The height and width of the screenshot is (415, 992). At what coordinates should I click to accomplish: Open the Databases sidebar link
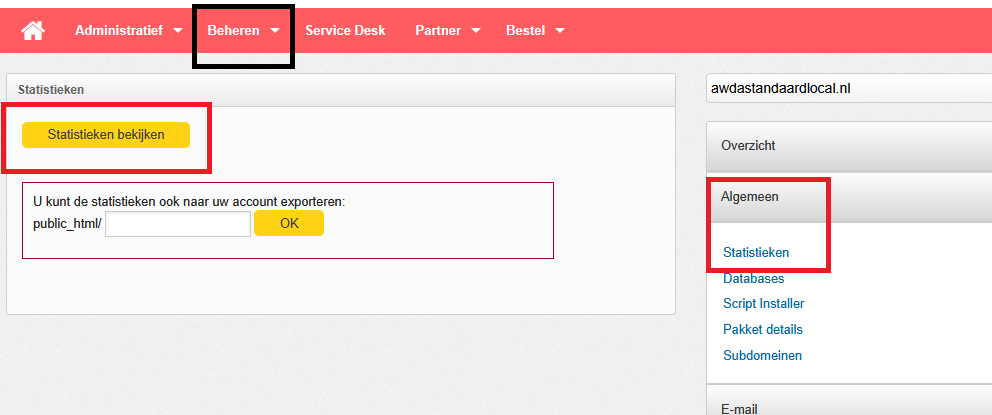click(753, 278)
